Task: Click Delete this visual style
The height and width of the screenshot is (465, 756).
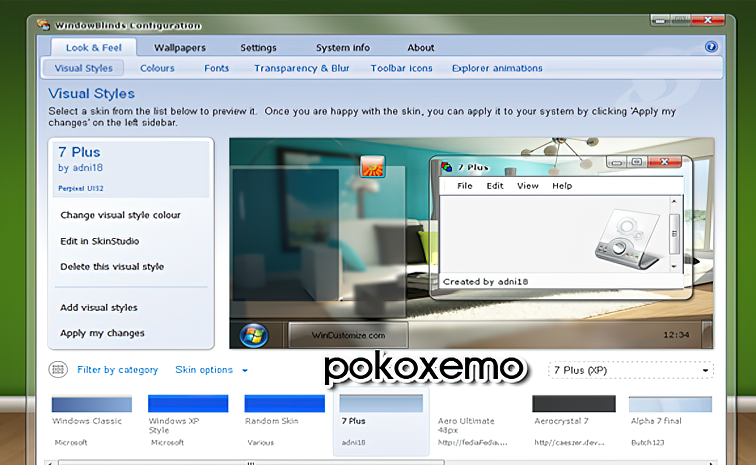Action: coord(112,267)
